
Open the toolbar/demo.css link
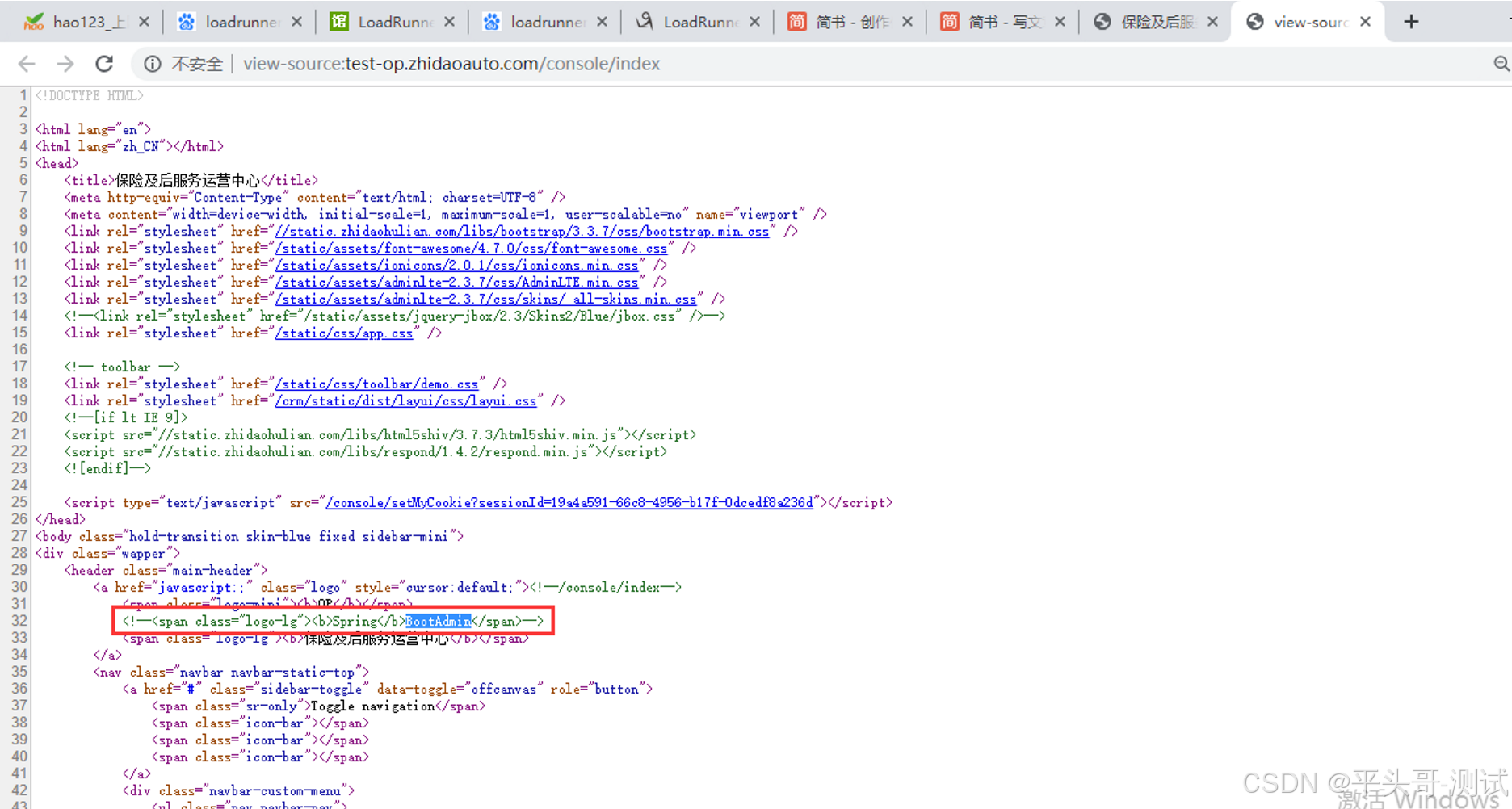click(376, 384)
